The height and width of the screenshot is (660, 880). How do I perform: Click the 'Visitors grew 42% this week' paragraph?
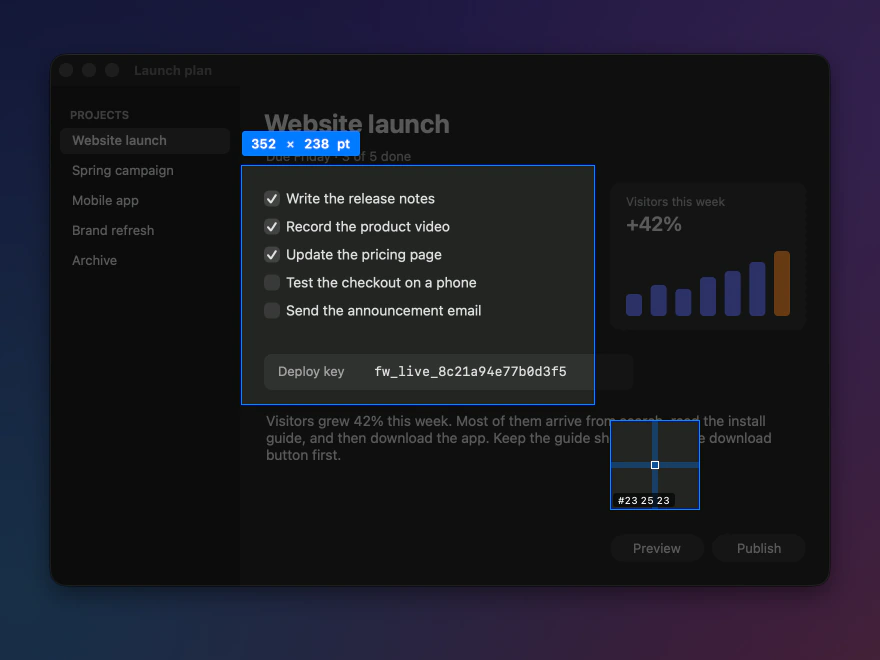coord(519,438)
